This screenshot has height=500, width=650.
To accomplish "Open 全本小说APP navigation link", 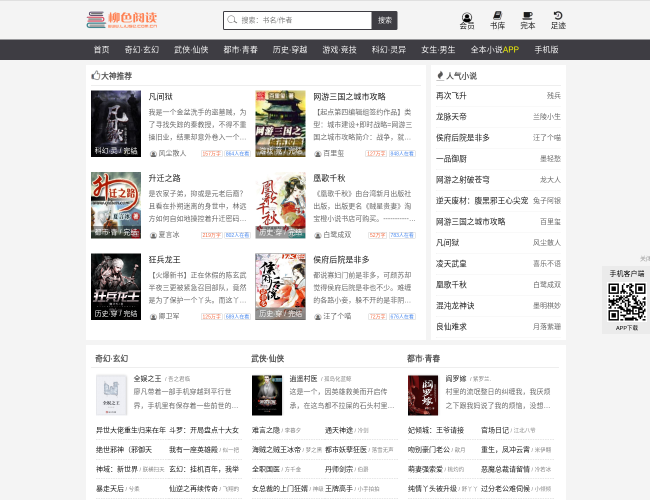I will tap(495, 50).
